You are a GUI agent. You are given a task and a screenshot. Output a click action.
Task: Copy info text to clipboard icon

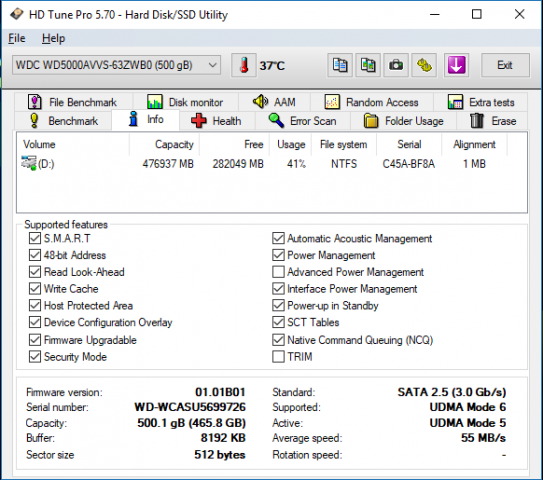[x=340, y=65]
